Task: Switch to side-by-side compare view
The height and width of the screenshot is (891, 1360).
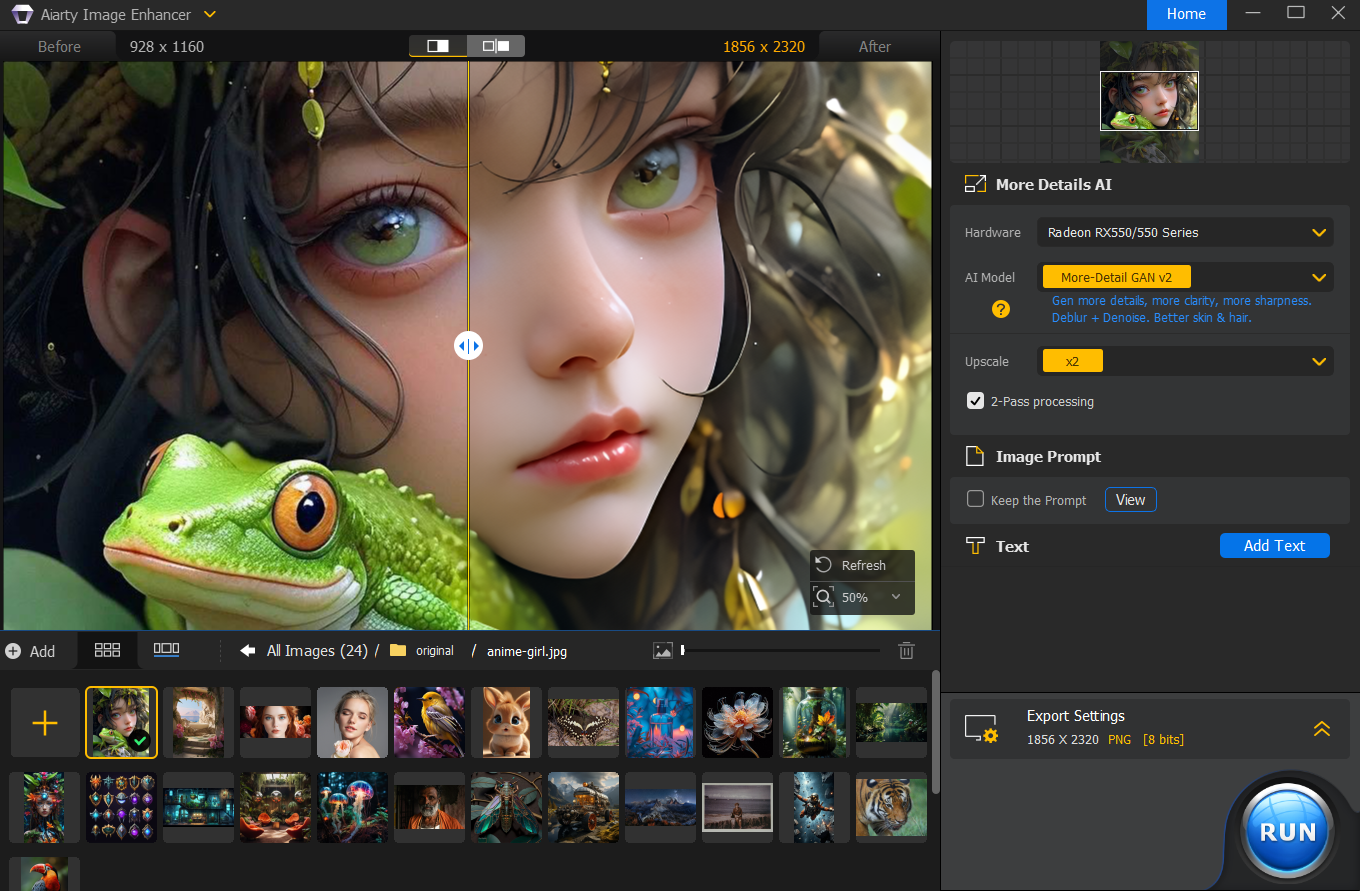Action: tap(496, 46)
